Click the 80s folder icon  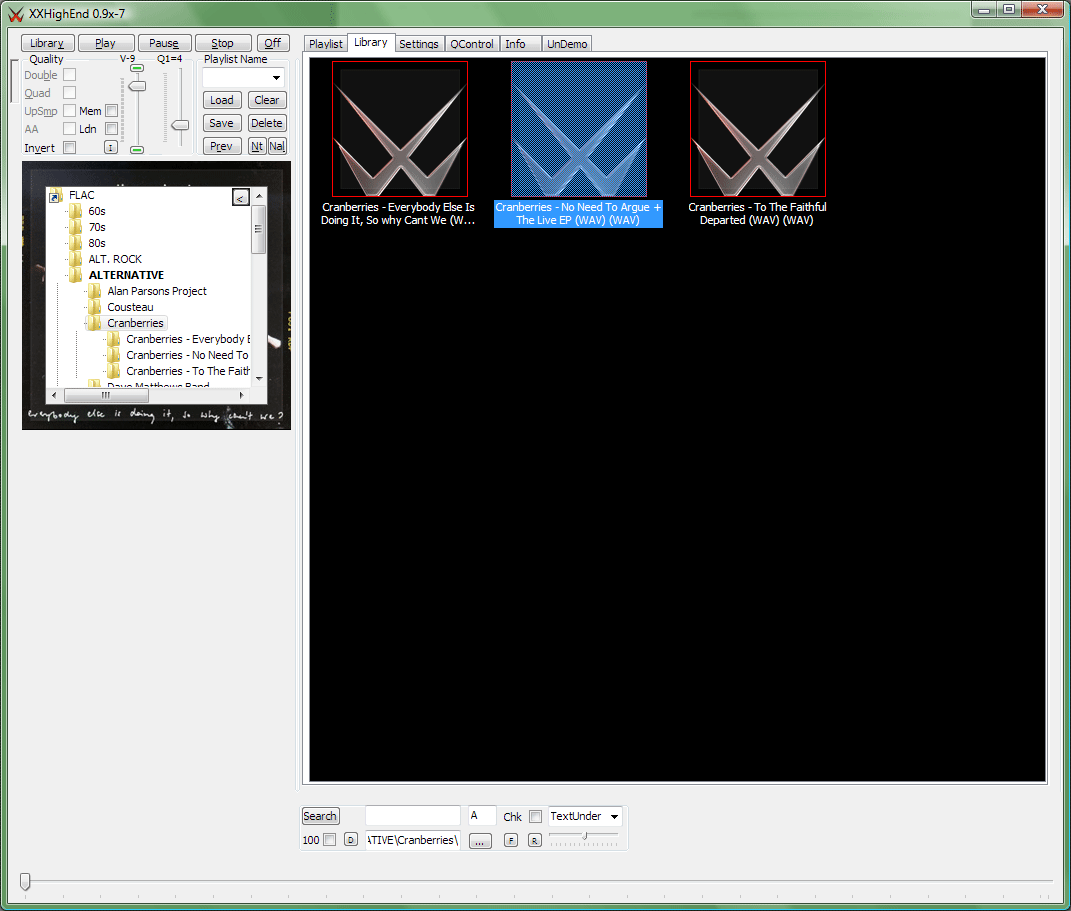[x=76, y=243]
